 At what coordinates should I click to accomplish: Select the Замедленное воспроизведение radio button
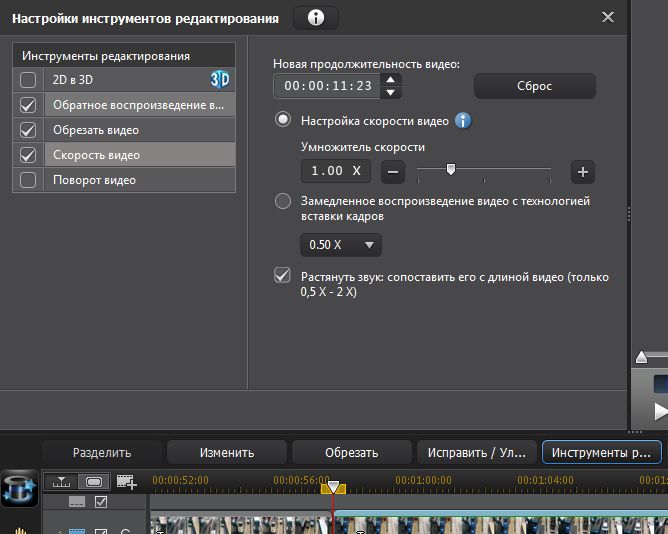pos(283,201)
